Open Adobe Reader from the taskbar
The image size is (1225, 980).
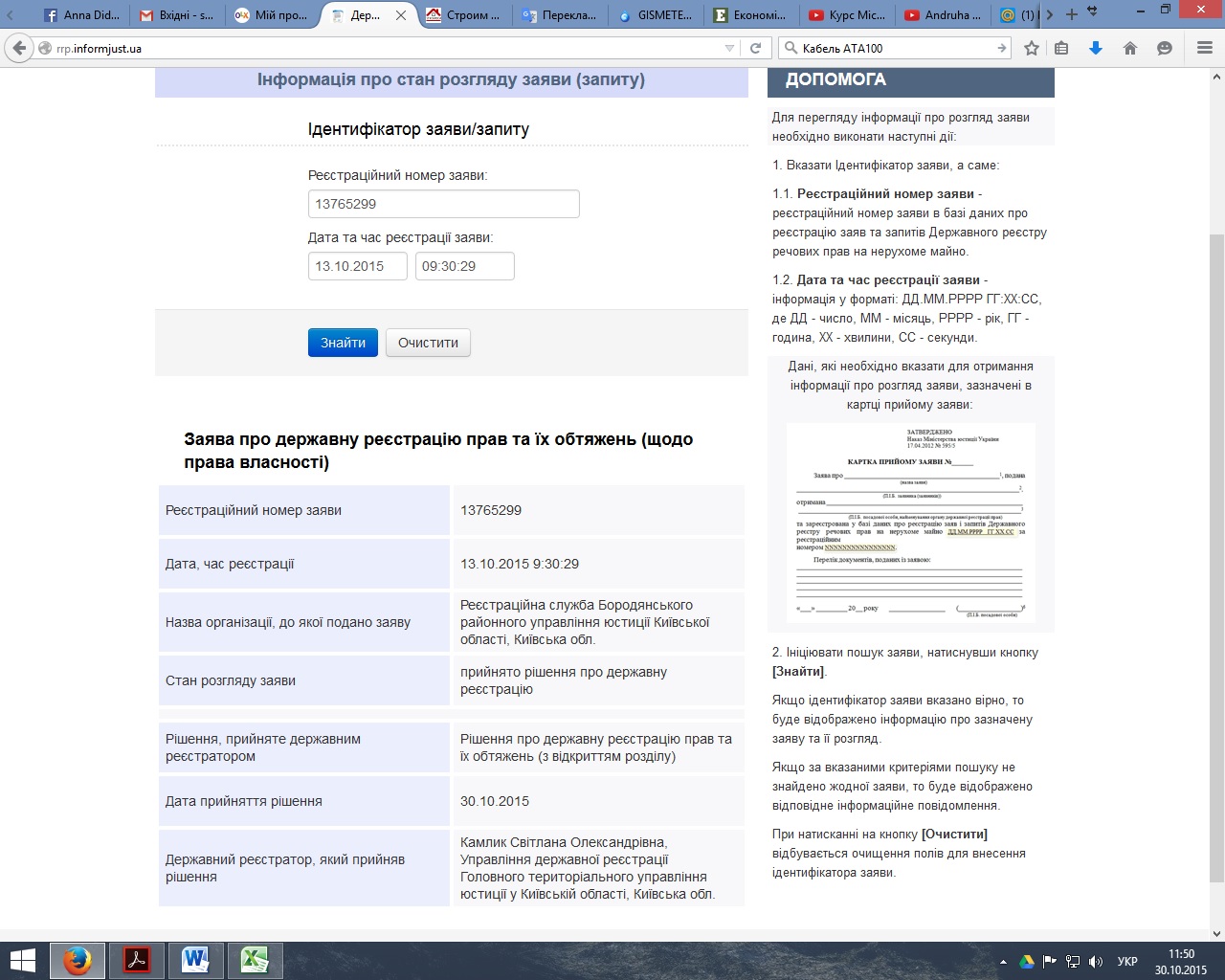137,961
